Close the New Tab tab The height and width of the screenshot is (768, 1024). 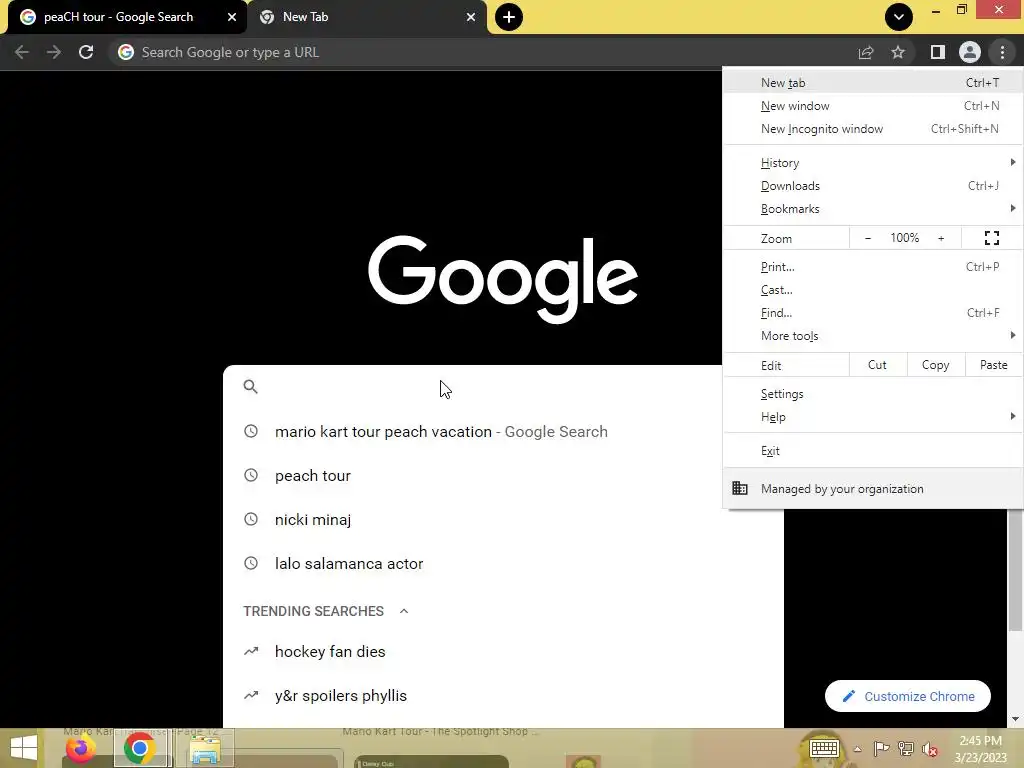(471, 17)
